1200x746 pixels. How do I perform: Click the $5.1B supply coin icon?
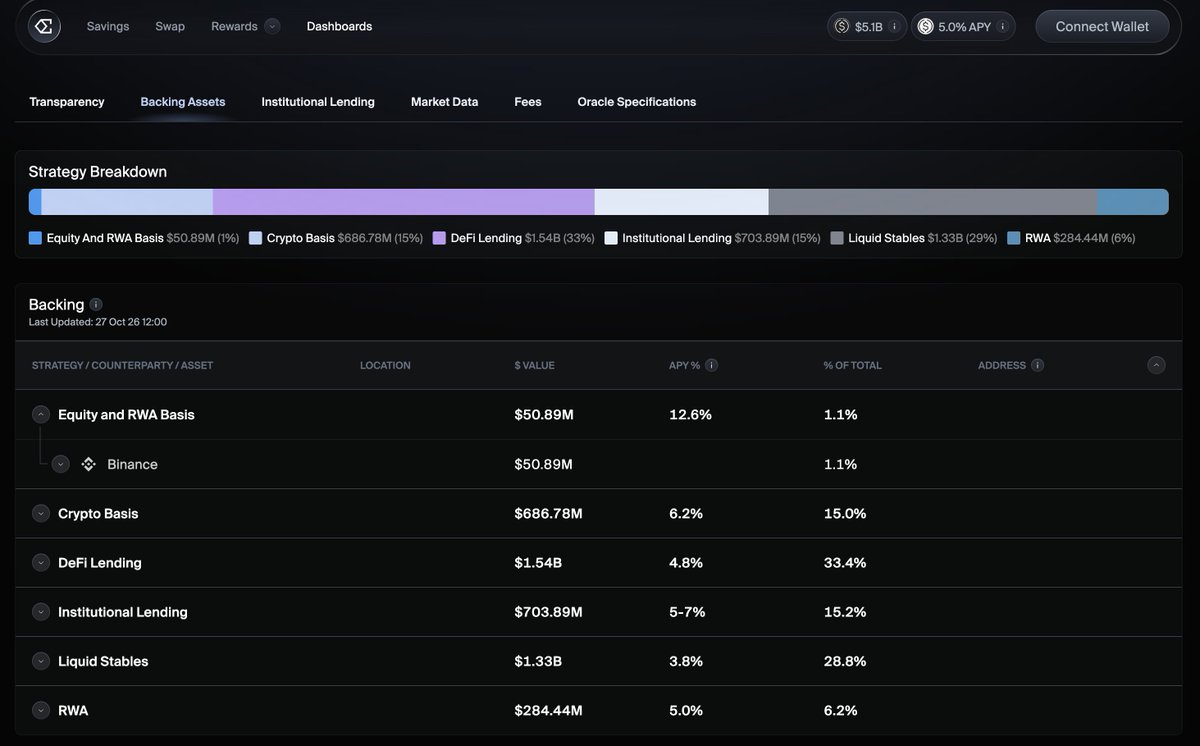[842, 26]
